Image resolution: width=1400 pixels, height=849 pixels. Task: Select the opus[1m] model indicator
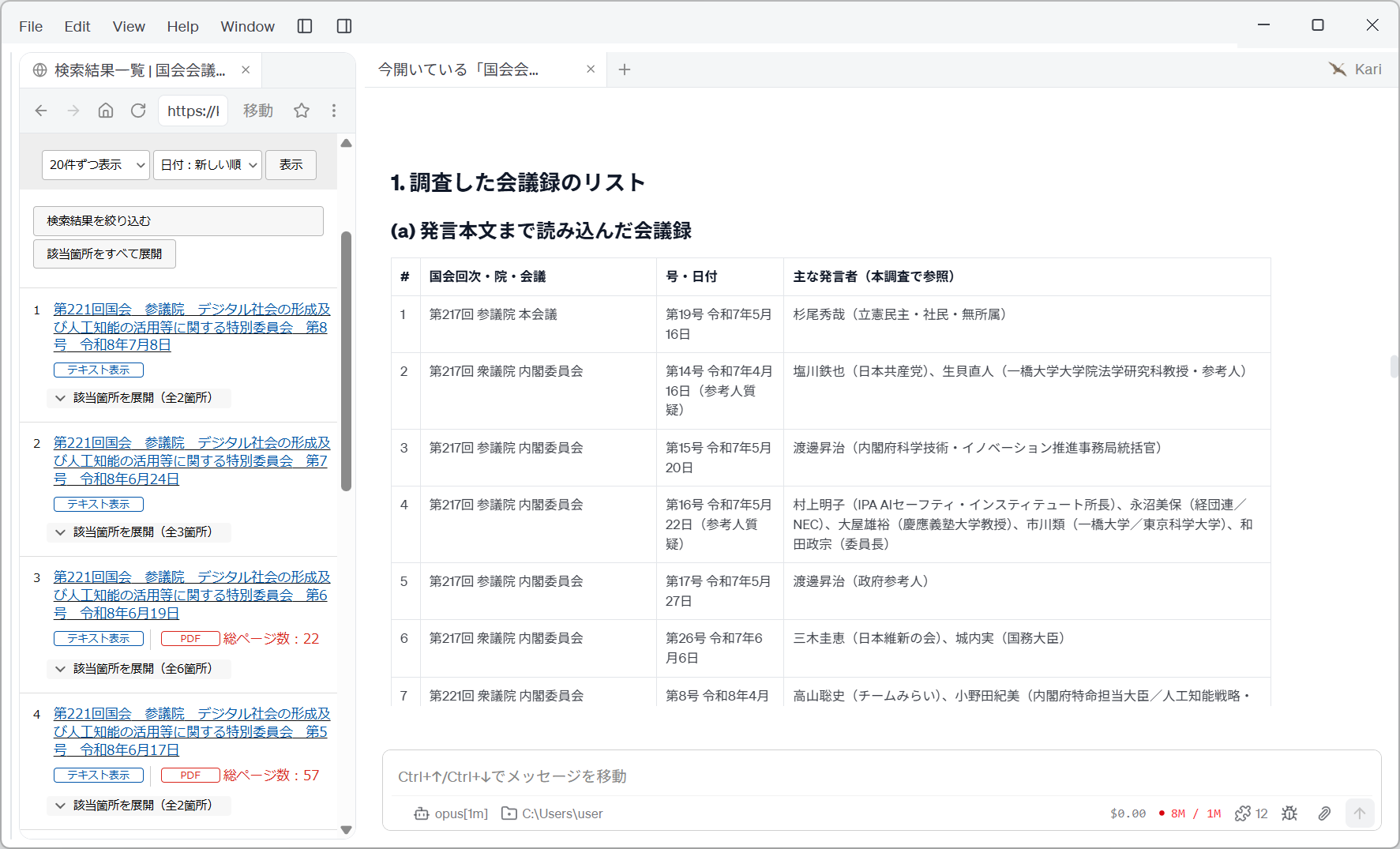click(x=451, y=813)
